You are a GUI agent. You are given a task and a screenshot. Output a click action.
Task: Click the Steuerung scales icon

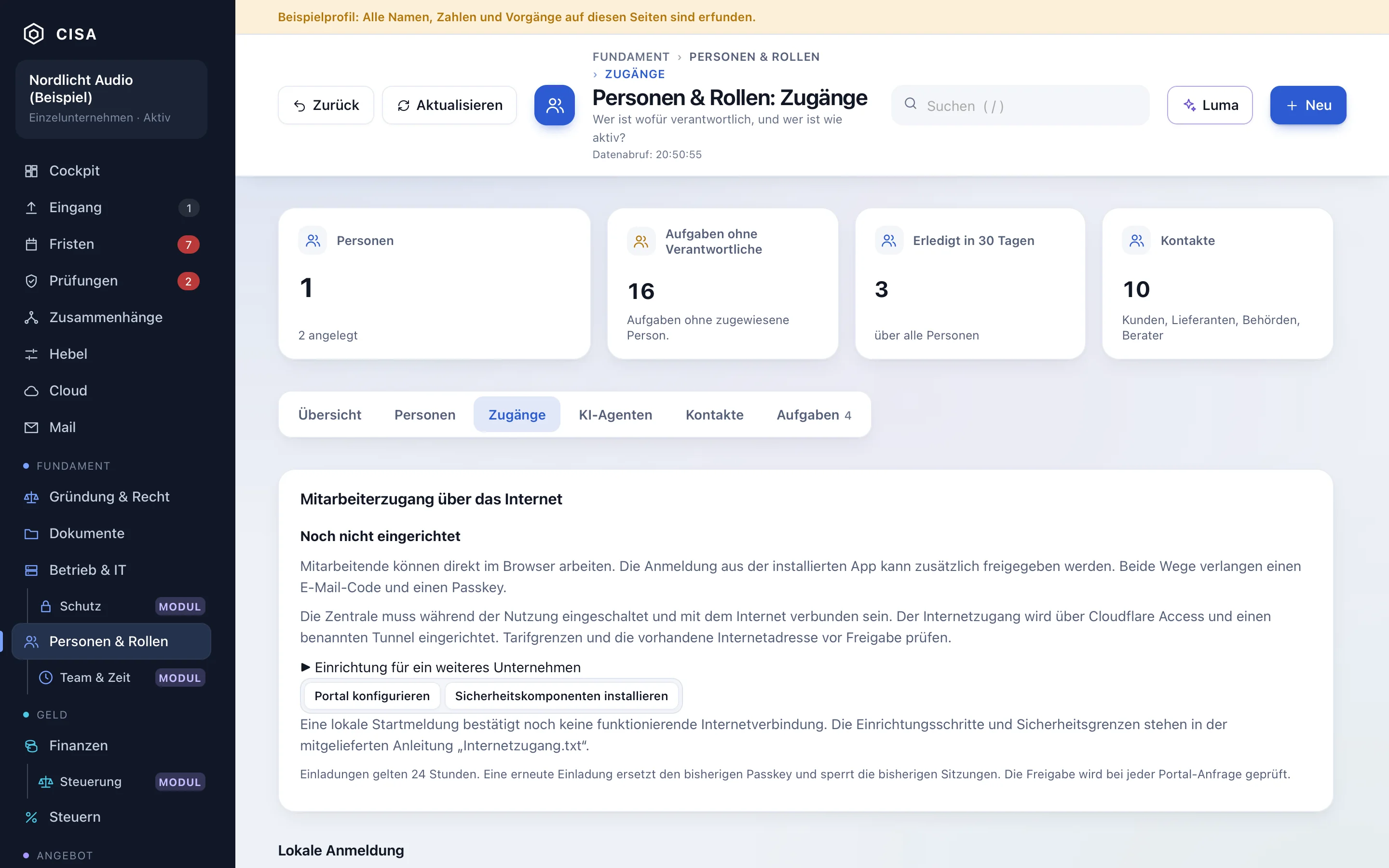(x=46, y=782)
